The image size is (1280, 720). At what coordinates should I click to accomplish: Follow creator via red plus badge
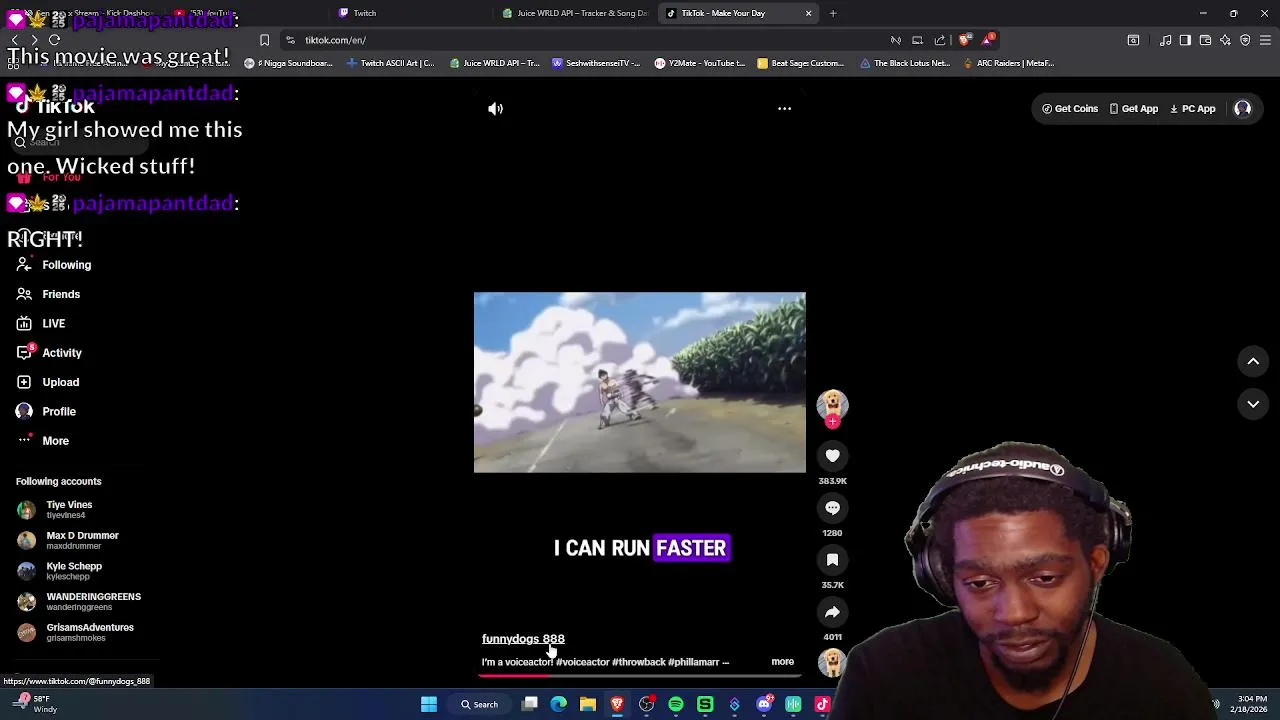(832, 422)
